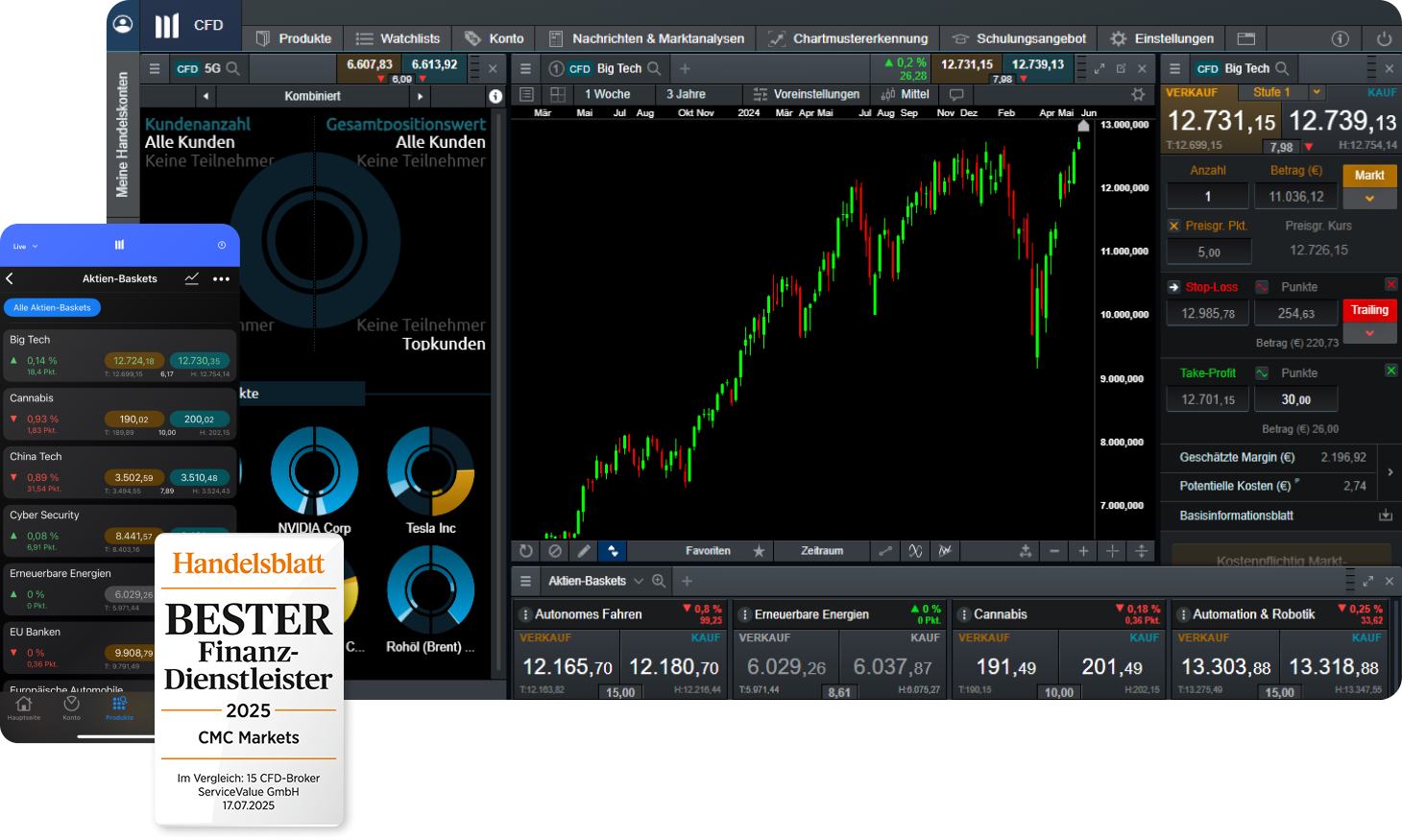Remove the Take-Profit setting
Viewport: 1402px width, 840px height.
[x=1391, y=371]
